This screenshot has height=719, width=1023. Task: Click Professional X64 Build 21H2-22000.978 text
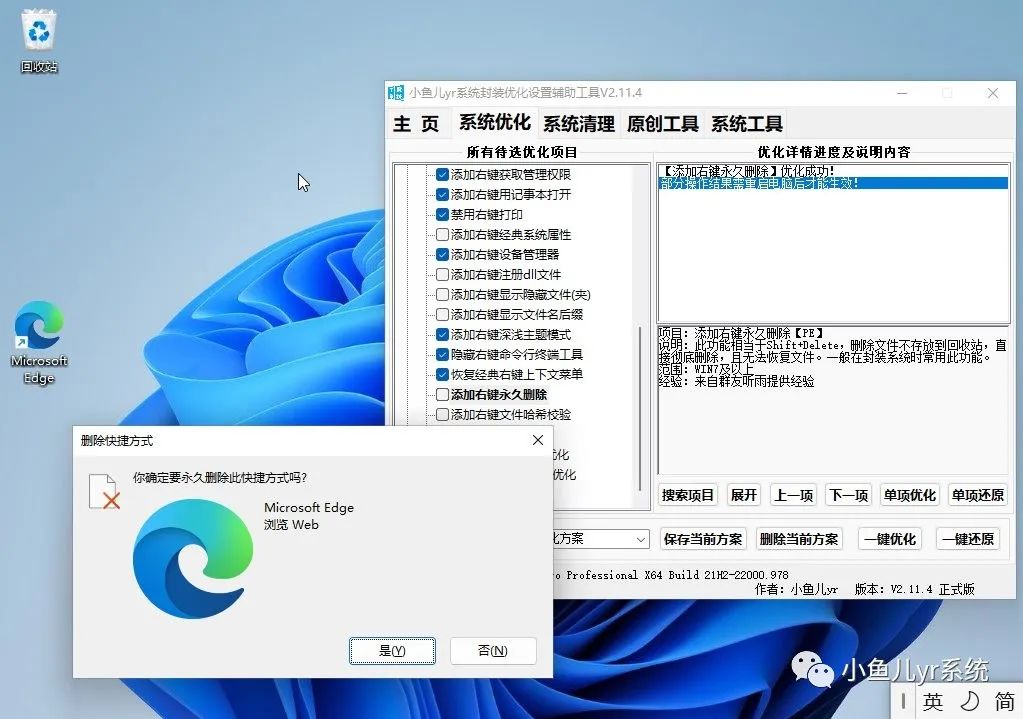(x=677, y=575)
